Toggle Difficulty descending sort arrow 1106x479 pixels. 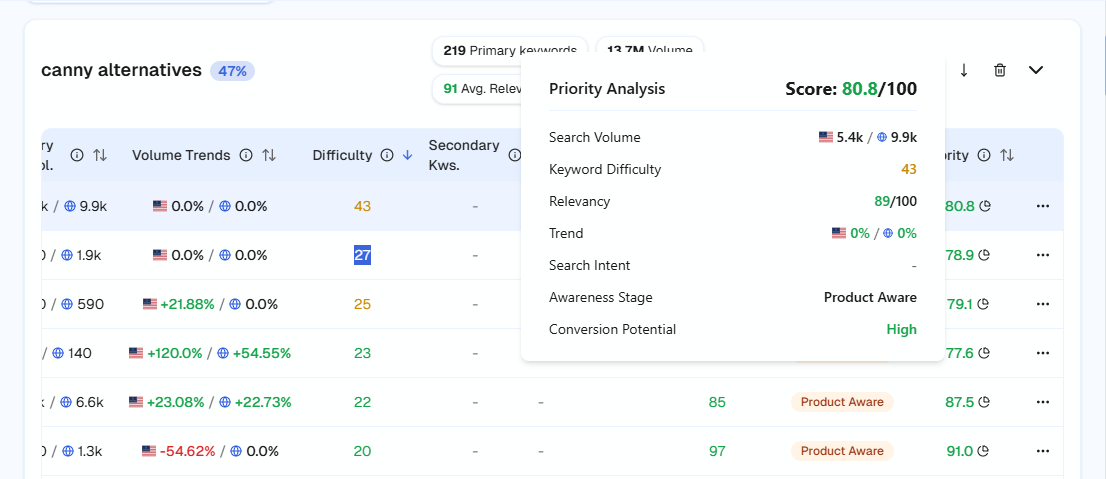pos(407,155)
